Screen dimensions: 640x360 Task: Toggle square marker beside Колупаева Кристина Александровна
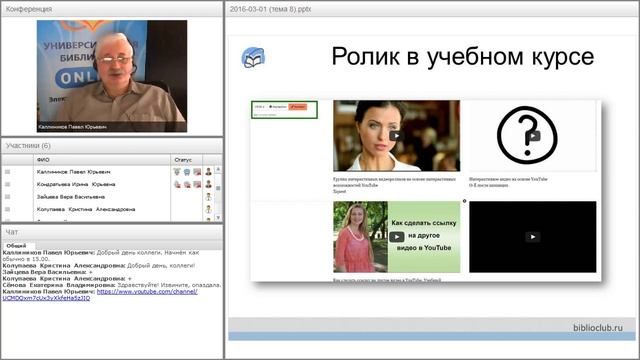(x=7, y=209)
